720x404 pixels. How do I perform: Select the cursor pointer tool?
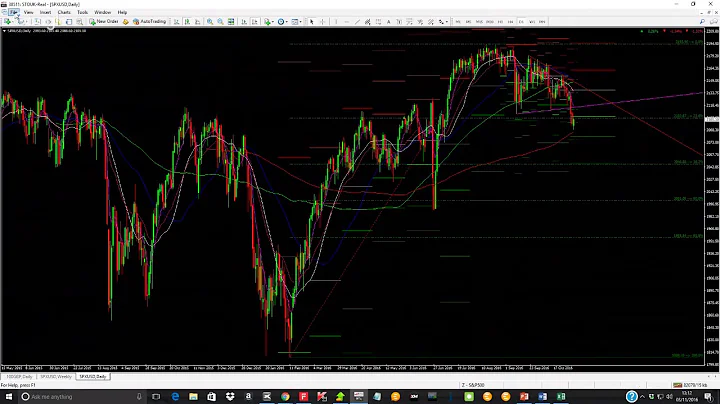[312, 22]
